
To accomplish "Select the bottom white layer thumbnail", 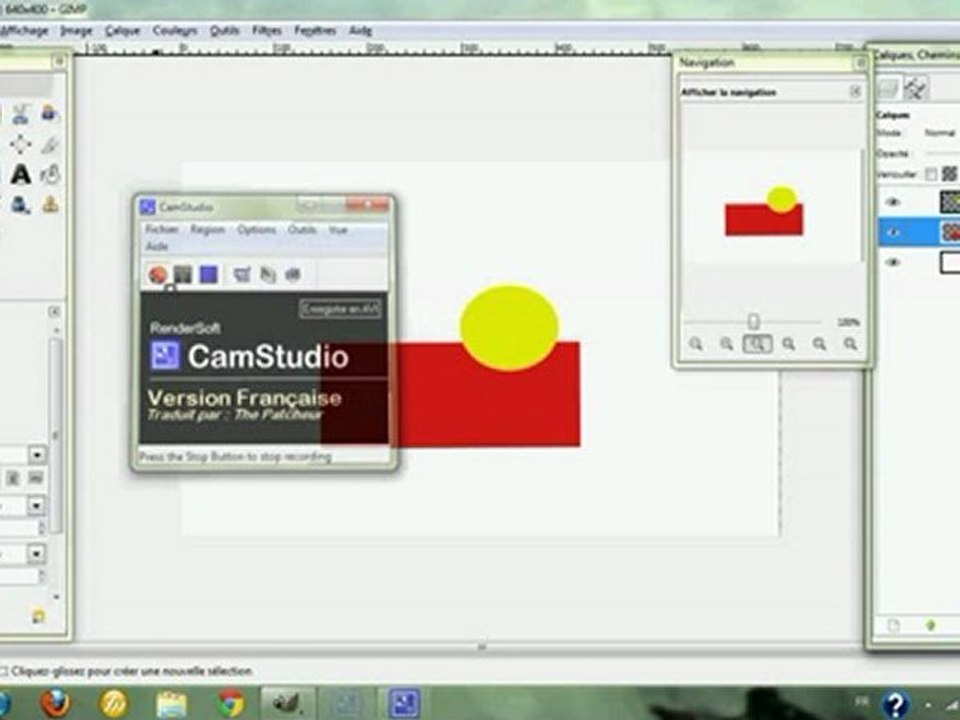I will click(x=949, y=263).
